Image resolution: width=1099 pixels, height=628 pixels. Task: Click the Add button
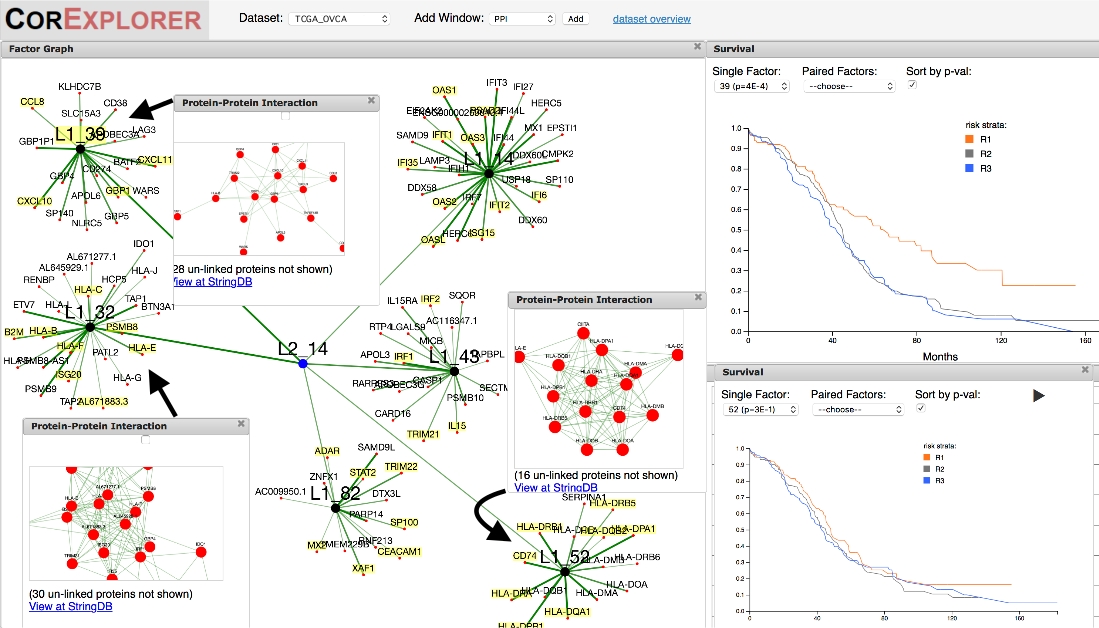[575, 19]
